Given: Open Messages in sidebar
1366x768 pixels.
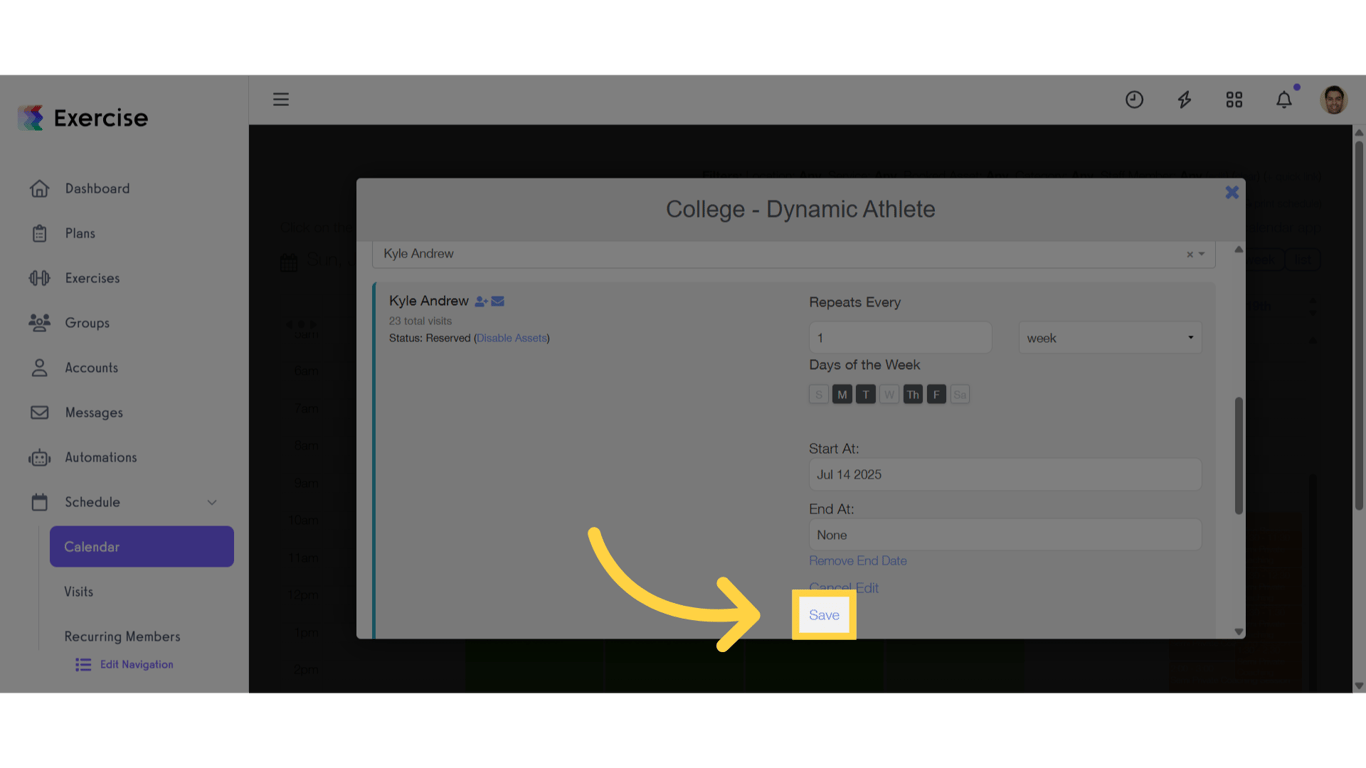Looking at the screenshot, I should coord(94,412).
